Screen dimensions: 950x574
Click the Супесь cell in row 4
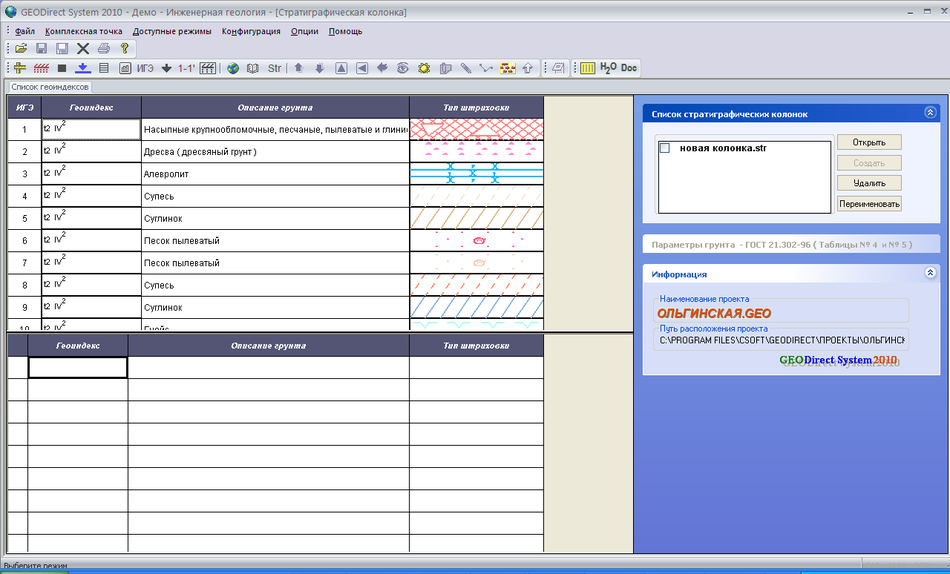point(275,196)
